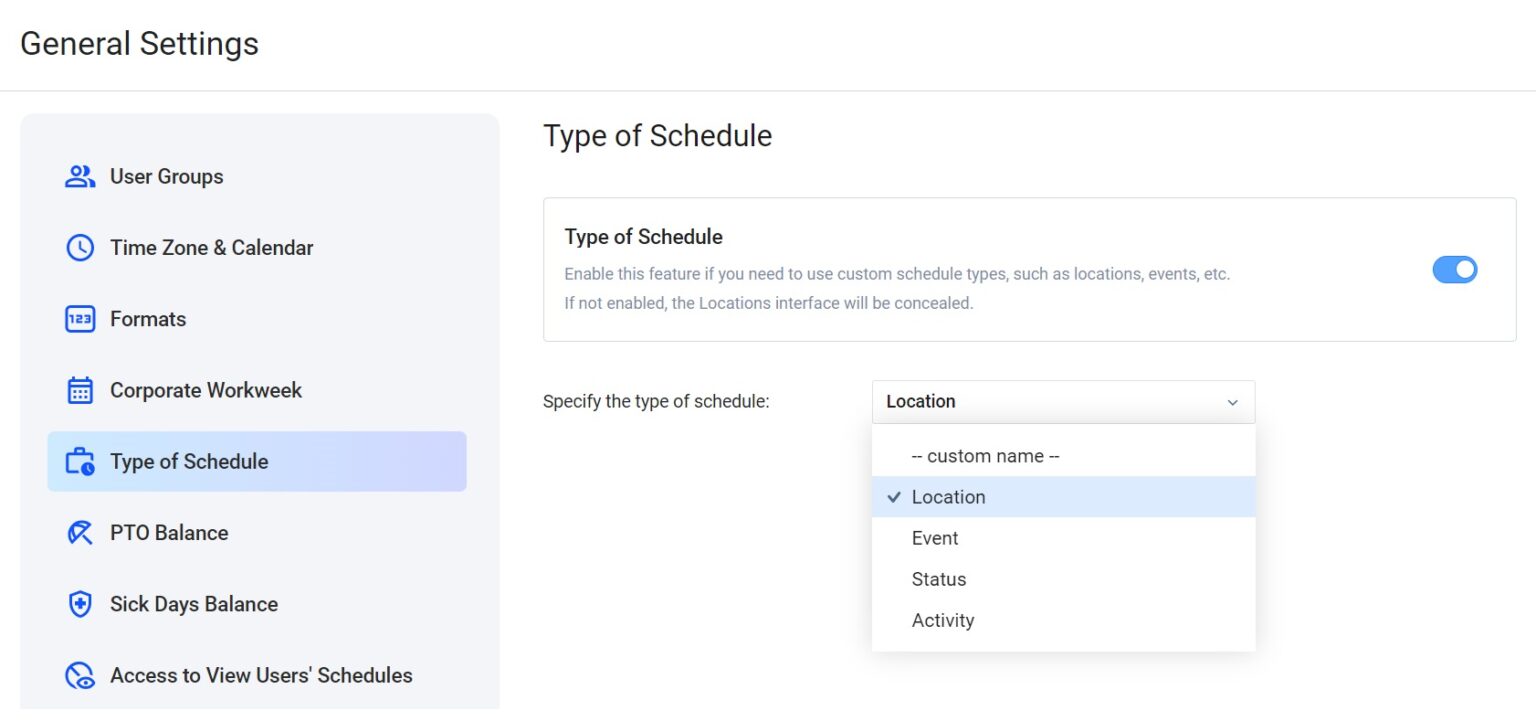Select the Time Zone & Calendar clock icon
Screen dimensions: 1536x721
80,247
